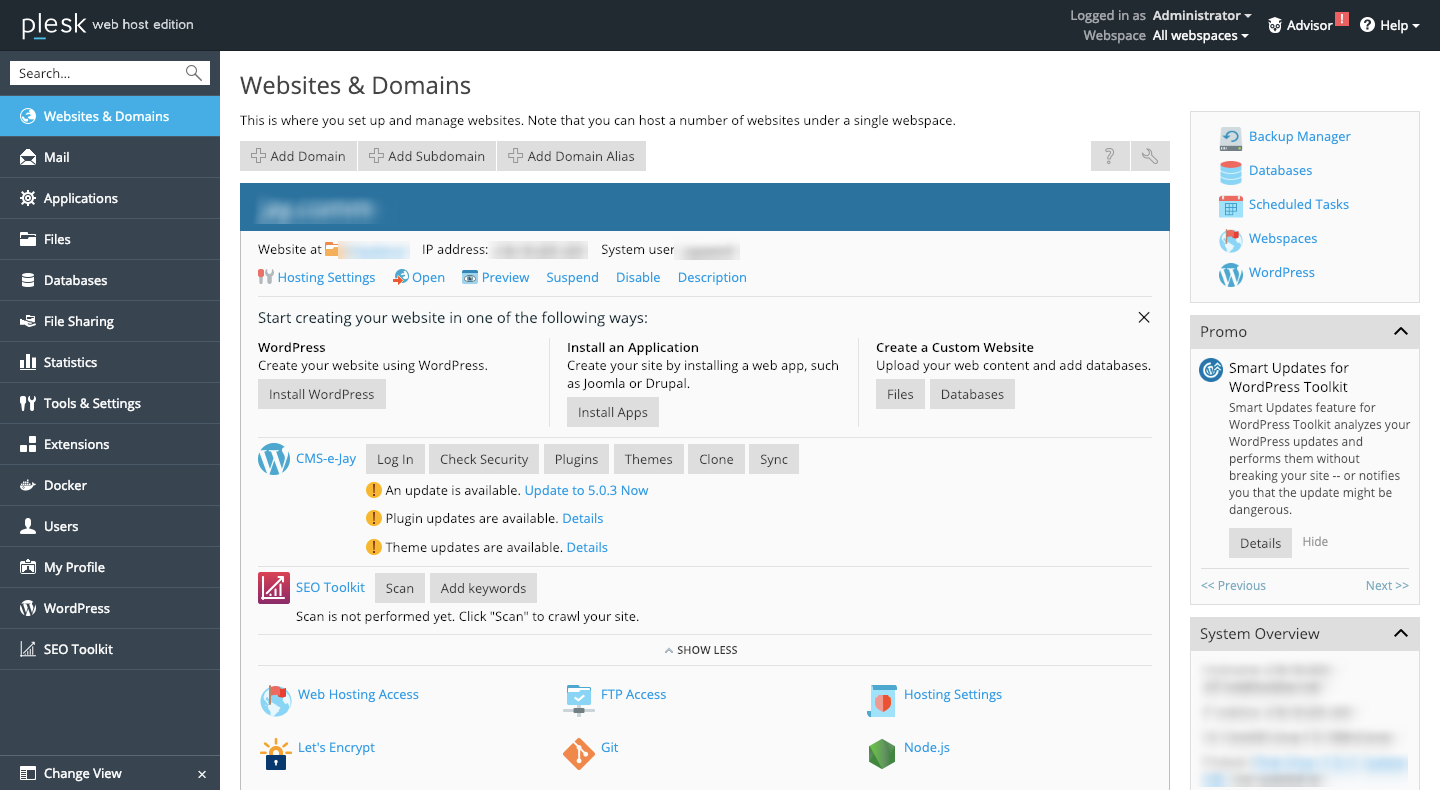The height and width of the screenshot is (790, 1440).
Task: Click the Search input field
Action: [x=97, y=73]
